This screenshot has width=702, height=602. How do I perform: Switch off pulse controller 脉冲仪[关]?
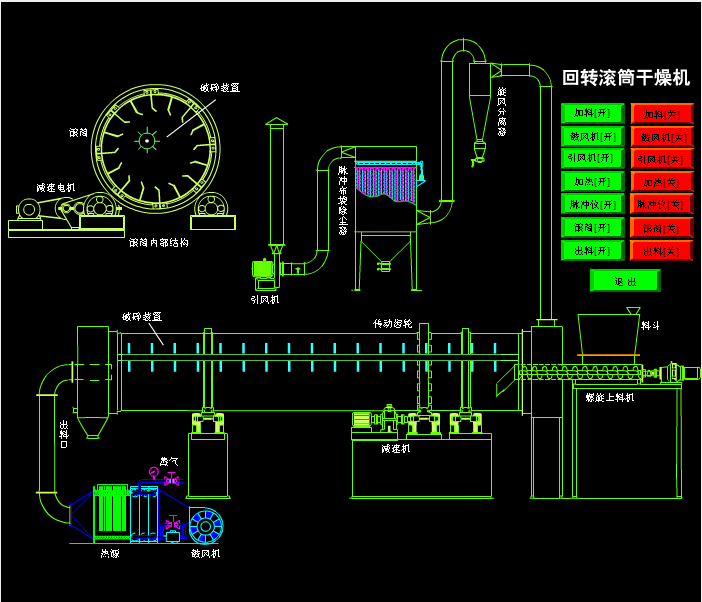[x=662, y=205]
